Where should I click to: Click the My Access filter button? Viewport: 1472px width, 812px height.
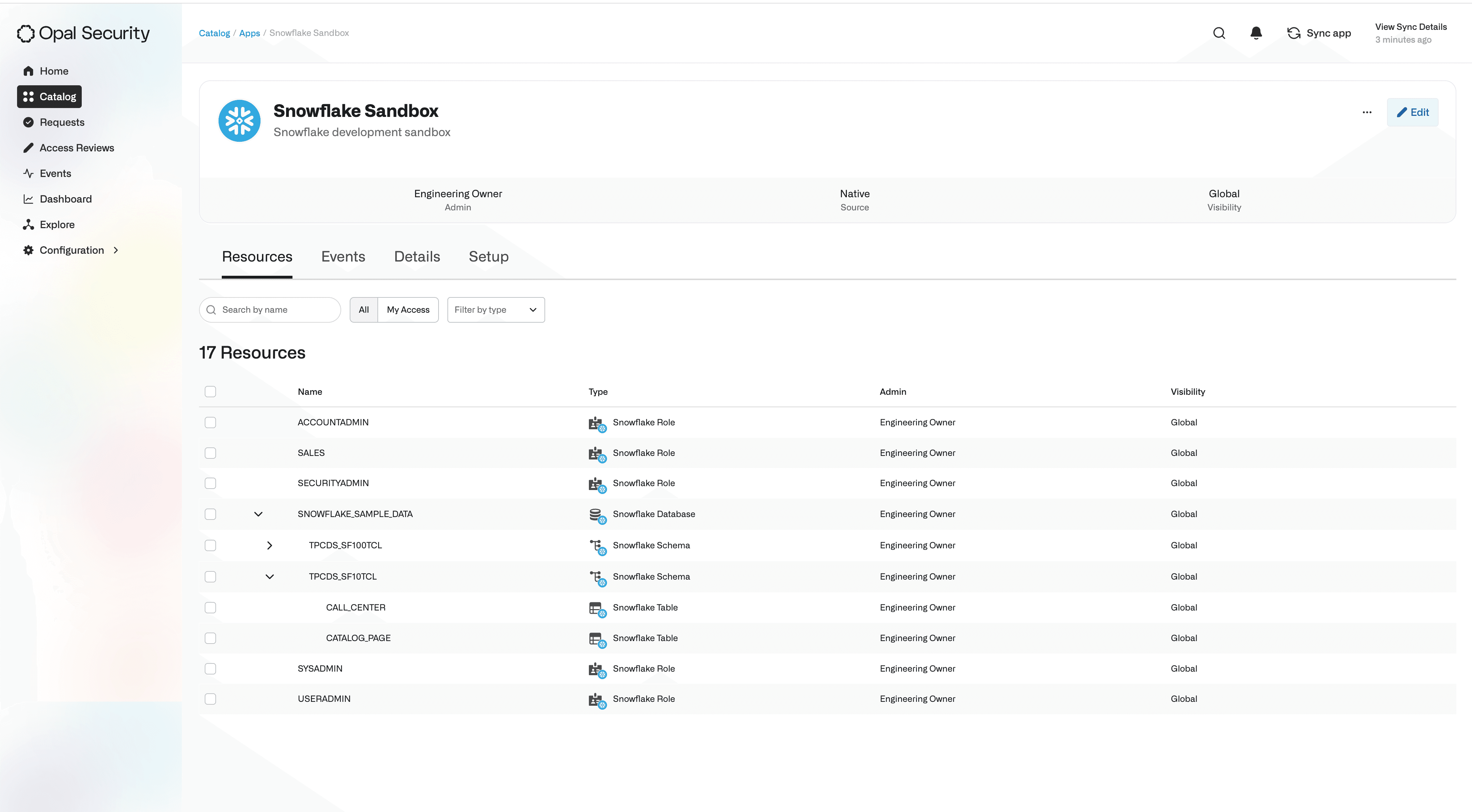408,310
